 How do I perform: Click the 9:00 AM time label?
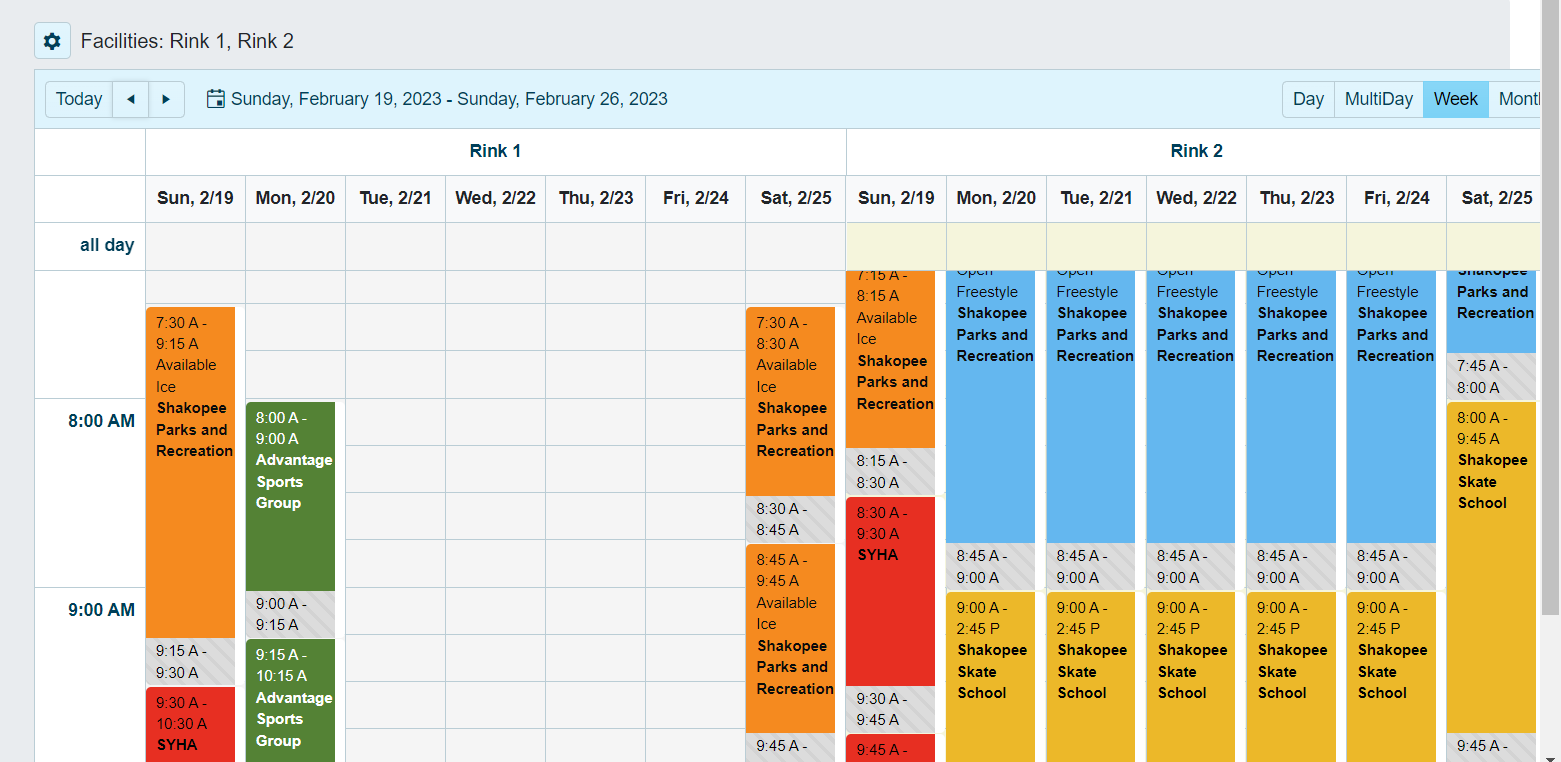pos(101,610)
